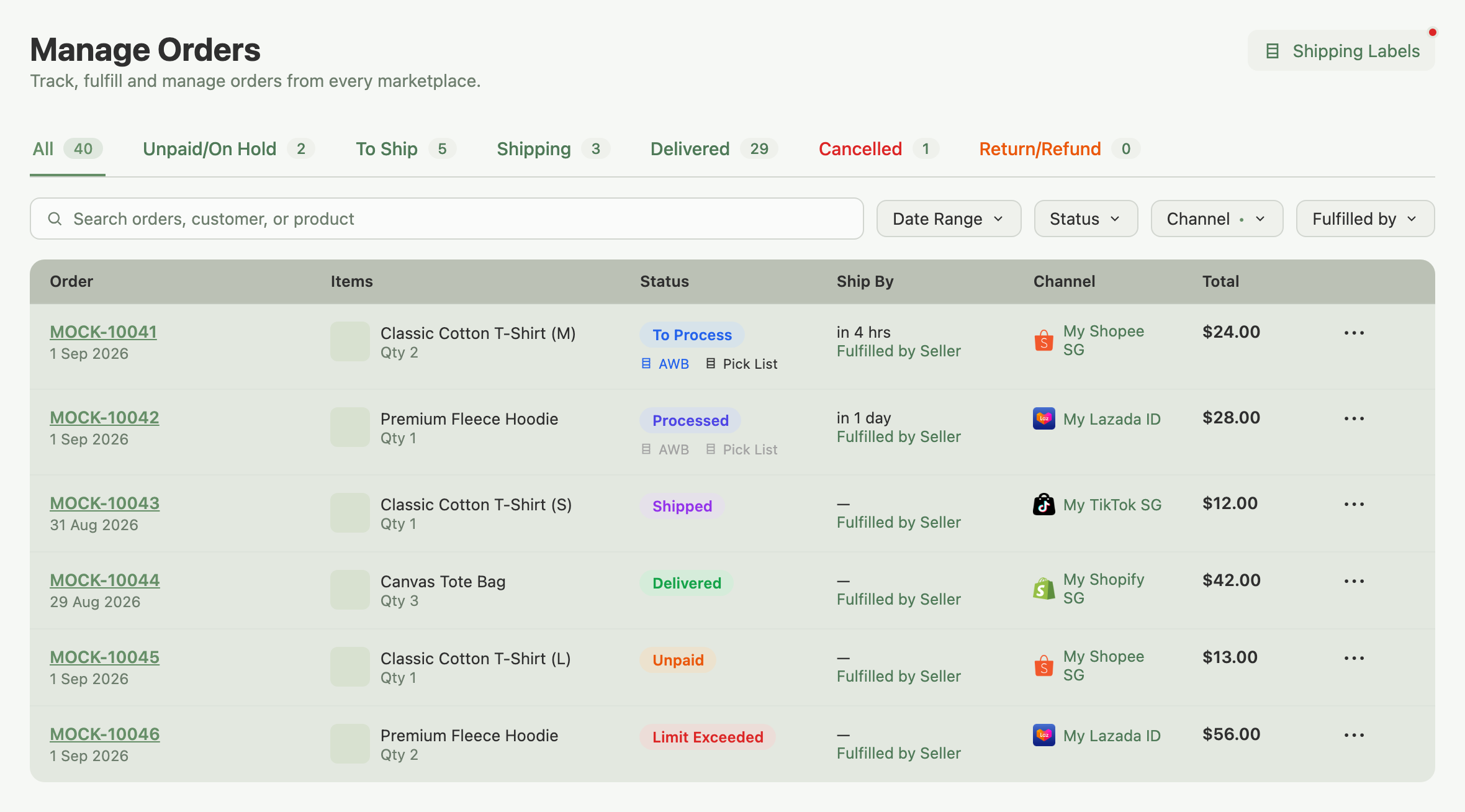Open order MOCK-10043
This screenshot has width=1465, height=812.
point(104,503)
